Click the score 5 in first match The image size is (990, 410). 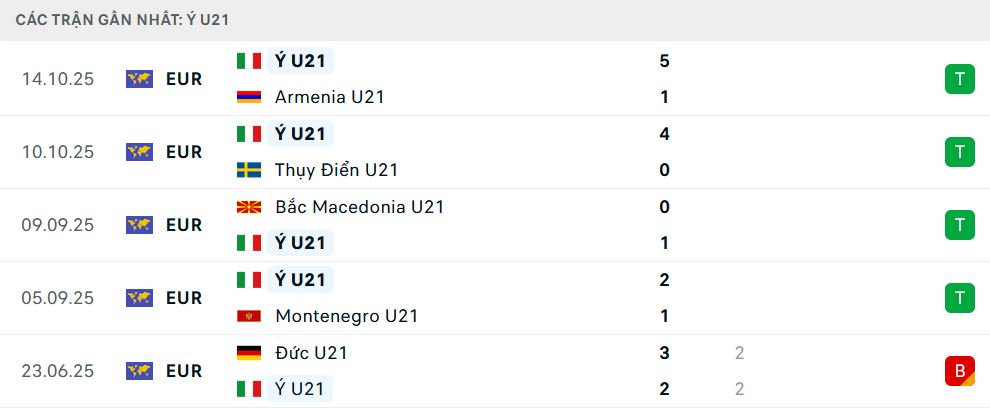coord(665,61)
